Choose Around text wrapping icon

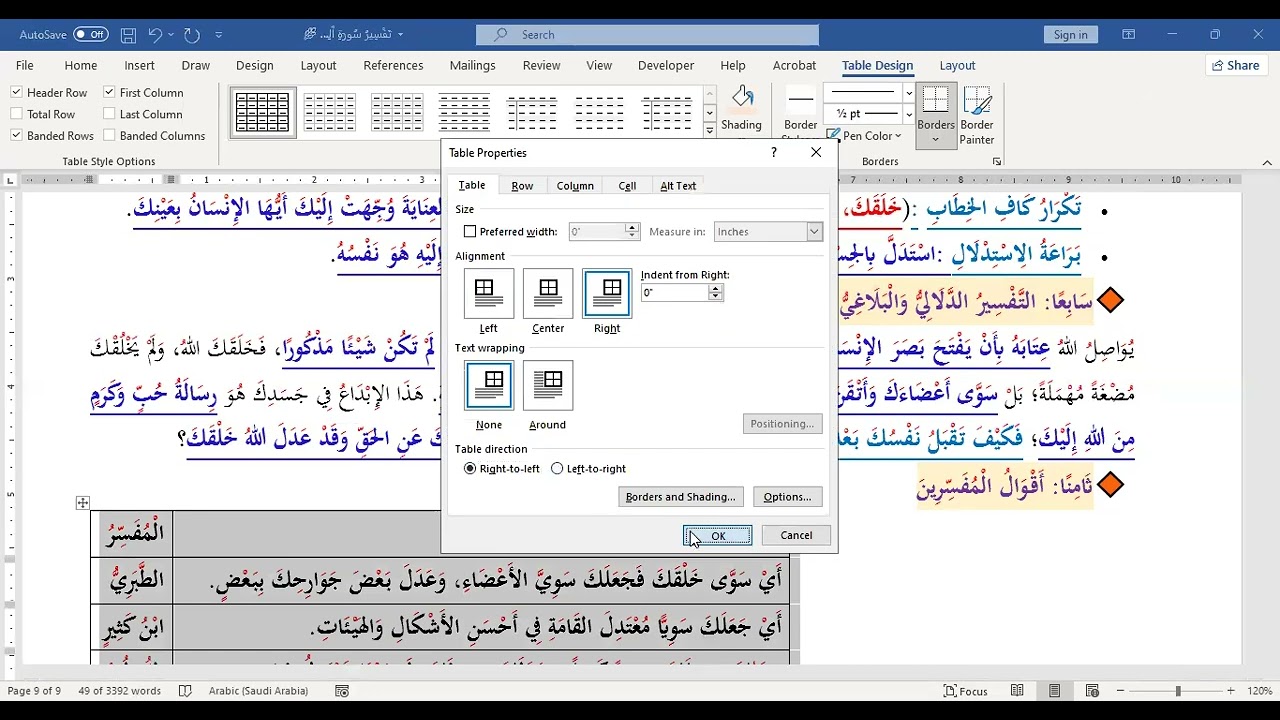pyautogui.click(x=548, y=385)
